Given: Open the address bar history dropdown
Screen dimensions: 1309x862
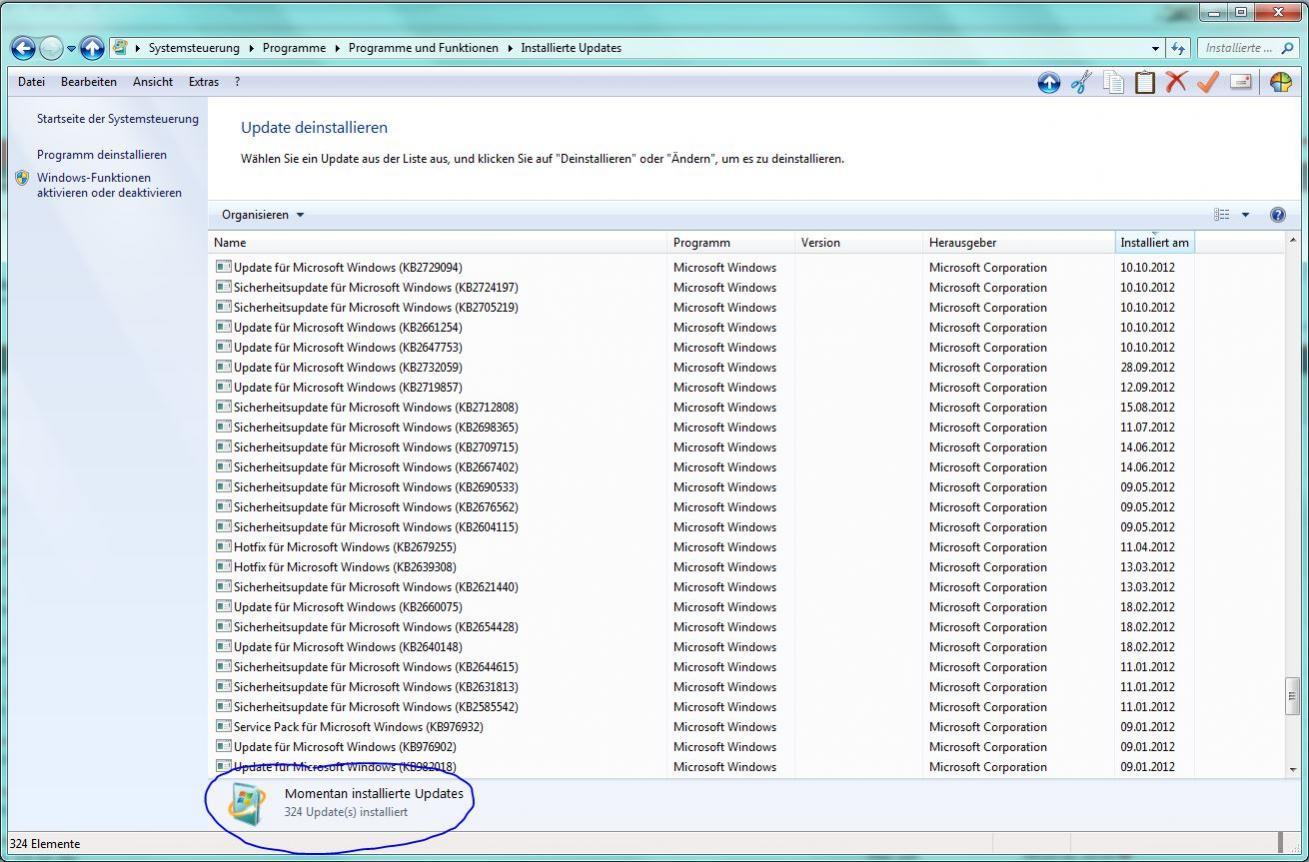Looking at the screenshot, I should (x=1156, y=48).
